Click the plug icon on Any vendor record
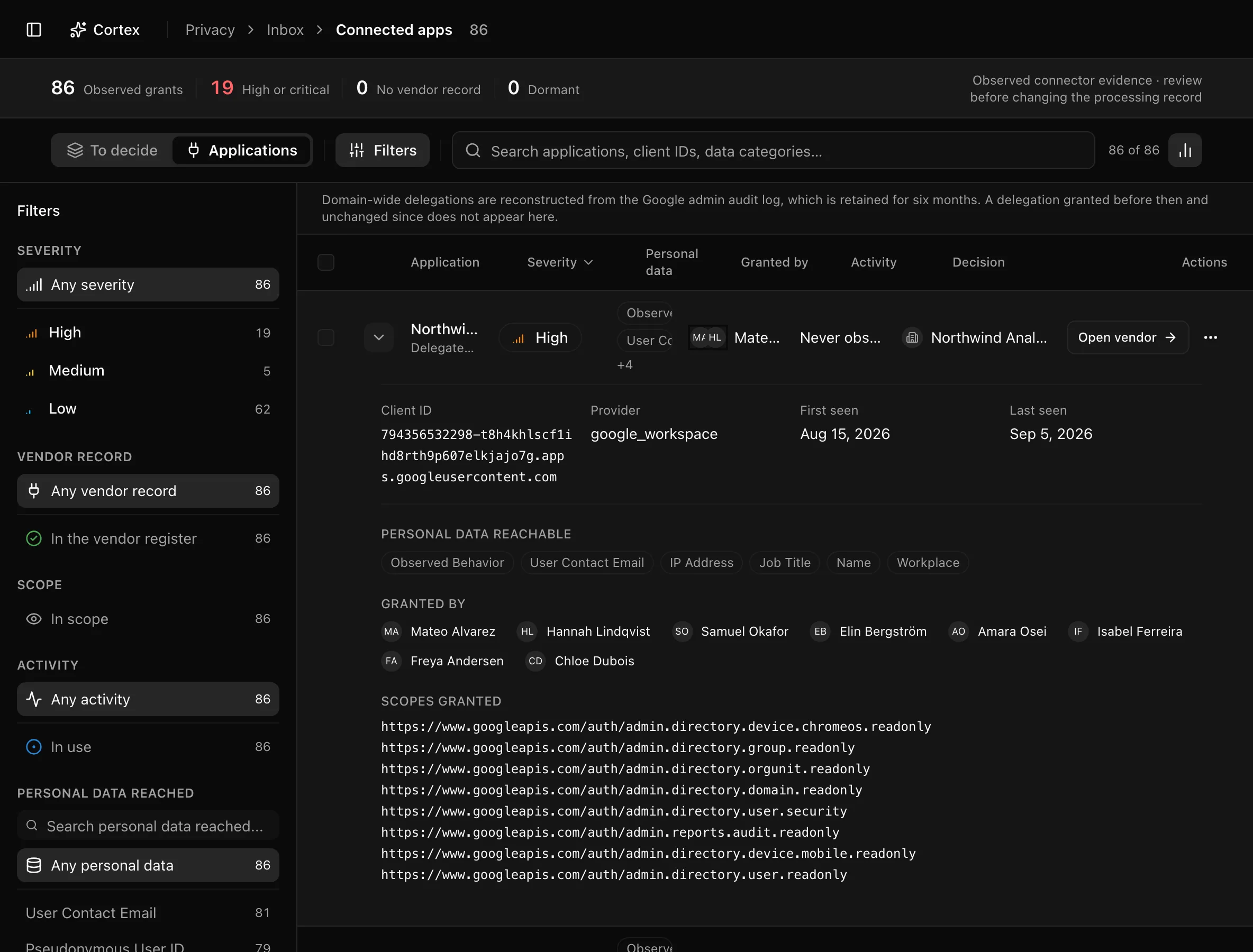 [34, 491]
